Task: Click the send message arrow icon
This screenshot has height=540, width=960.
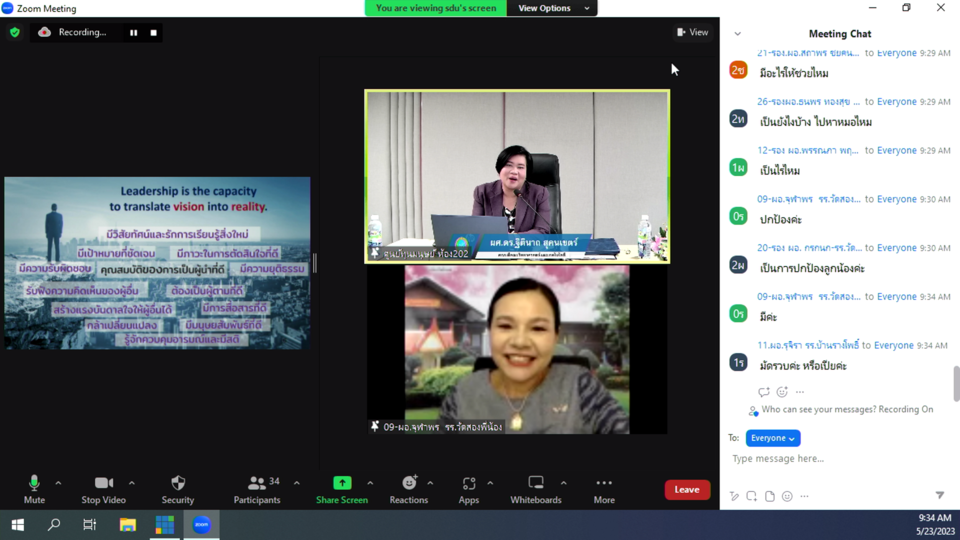Action: (940, 495)
